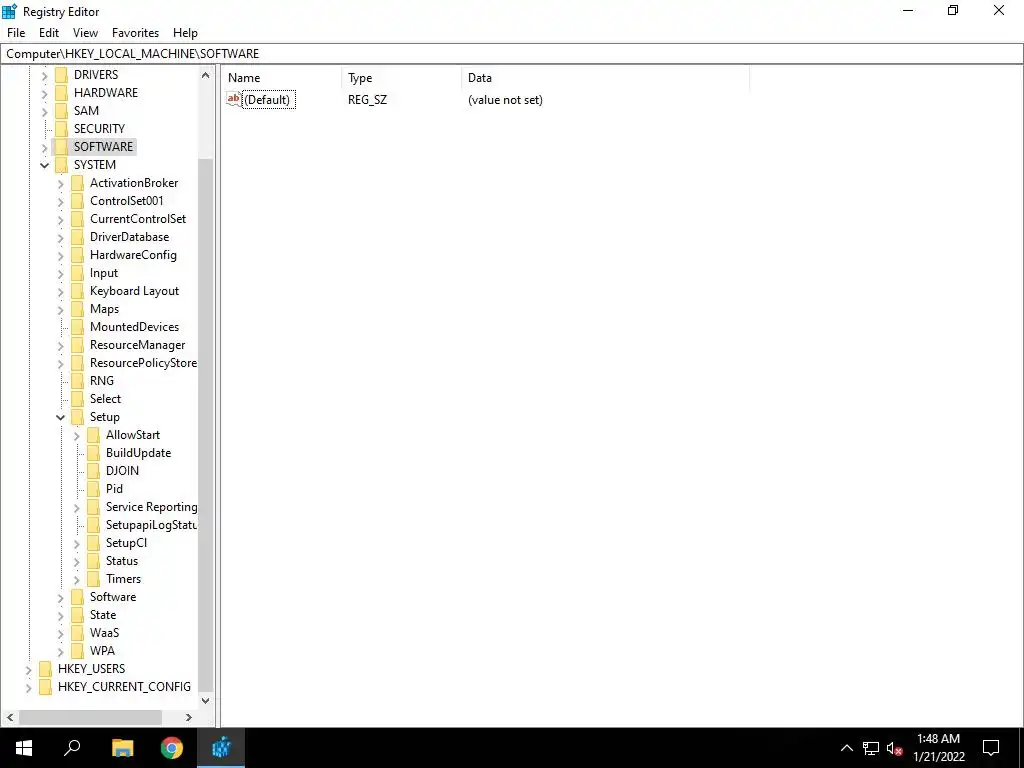Collapse the SYSTEM key
Screen dimensions: 1024x768
pyautogui.click(x=44, y=165)
